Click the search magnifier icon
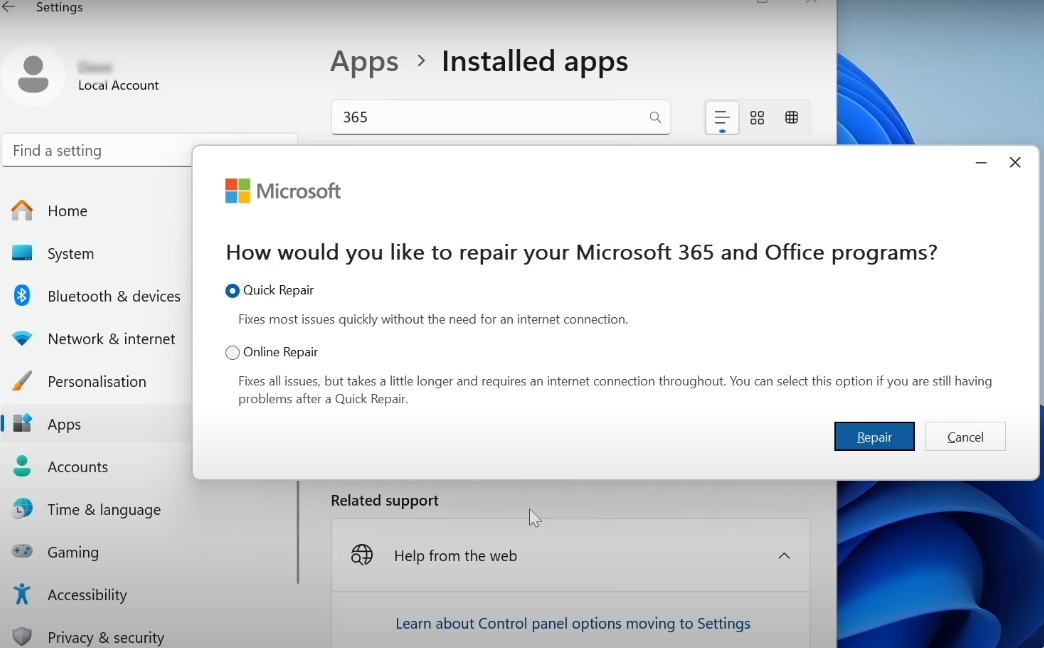The height and width of the screenshot is (648, 1044). pyautogui.click(x=655, y=117)
